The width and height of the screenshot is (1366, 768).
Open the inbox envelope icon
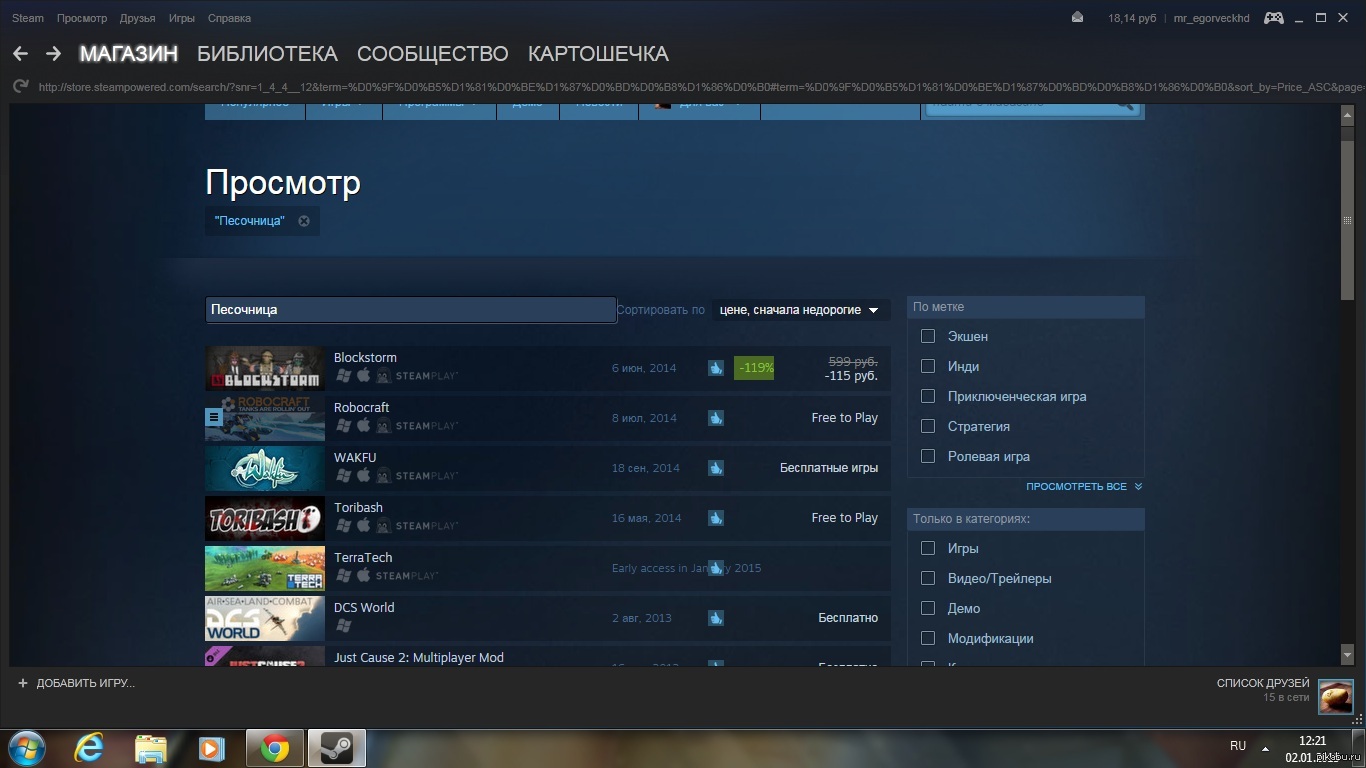click(1077, 18)
